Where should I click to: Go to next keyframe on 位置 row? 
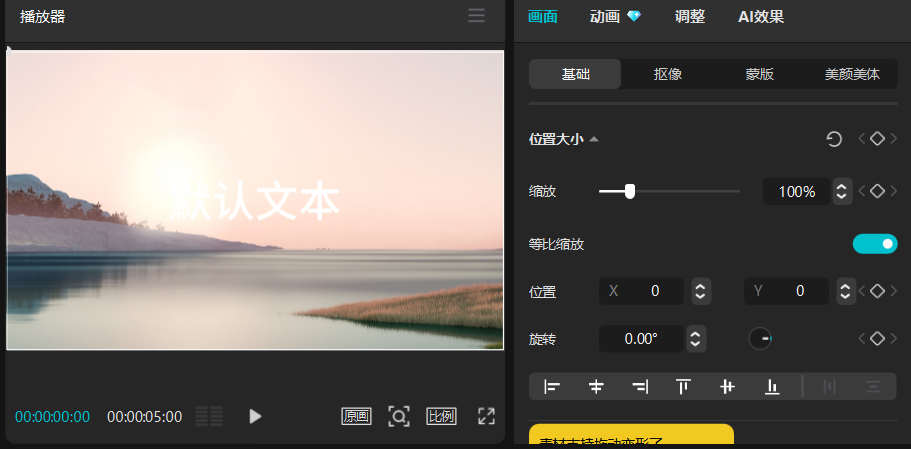[894, 291]
